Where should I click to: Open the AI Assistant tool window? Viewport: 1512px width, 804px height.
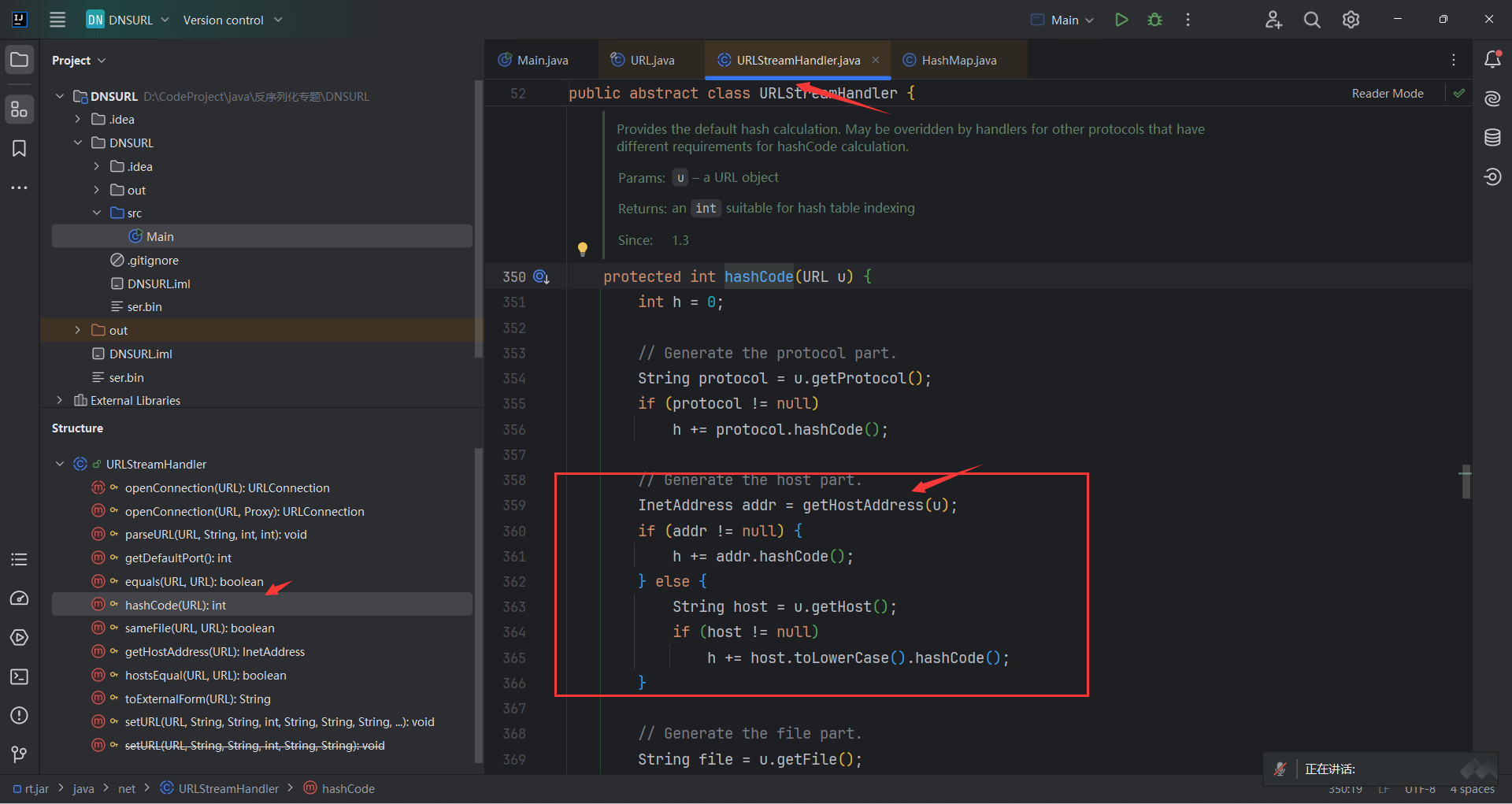click(x=1492, y=98)
